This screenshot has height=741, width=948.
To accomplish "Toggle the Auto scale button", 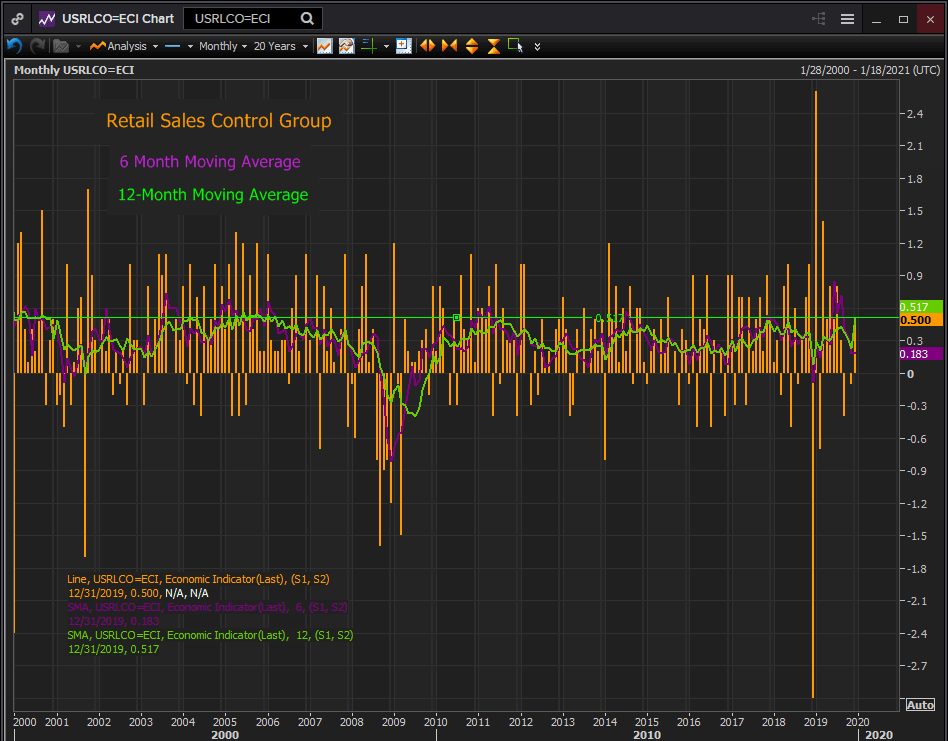I will (x=920, y=705).
